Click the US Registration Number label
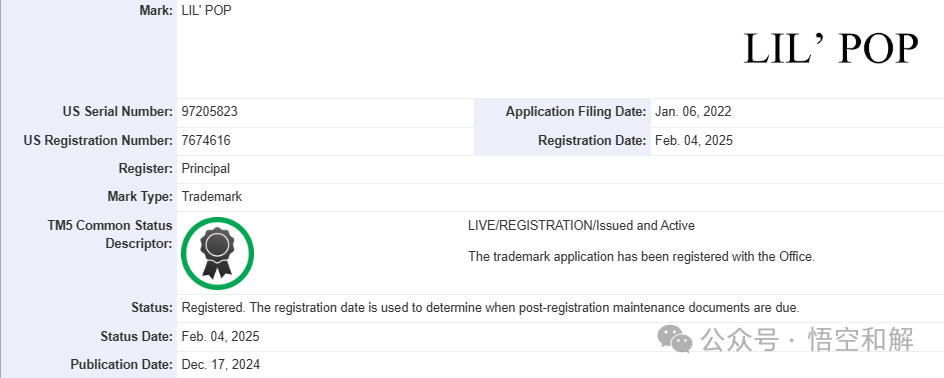 (98, 140)
